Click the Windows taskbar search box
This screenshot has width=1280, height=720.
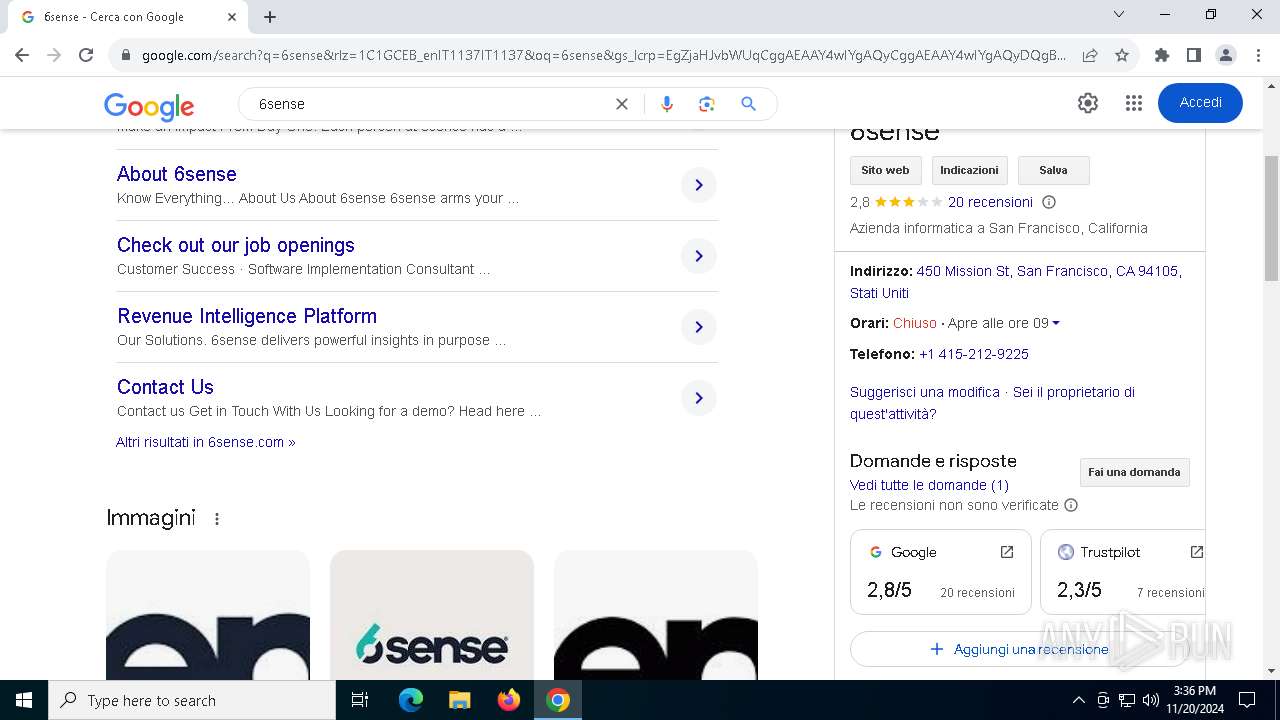(192, 700)
